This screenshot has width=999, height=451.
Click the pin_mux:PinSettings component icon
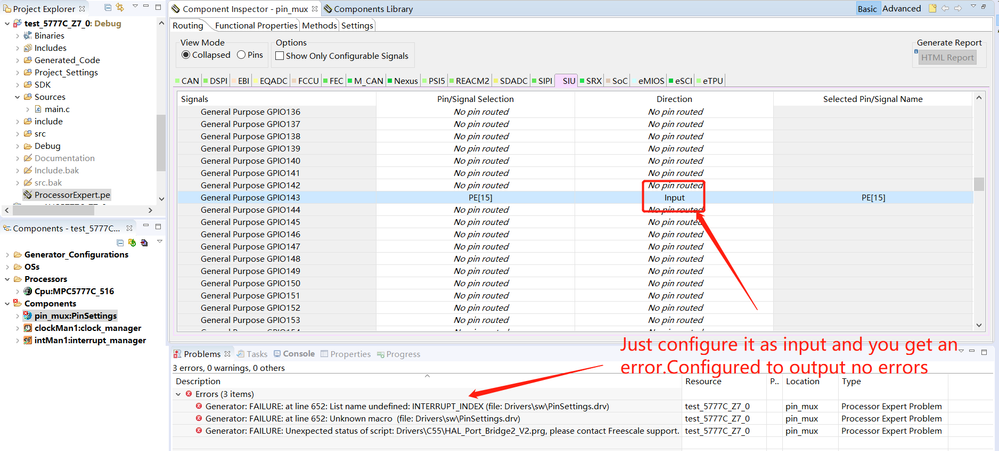coord(27,316)
